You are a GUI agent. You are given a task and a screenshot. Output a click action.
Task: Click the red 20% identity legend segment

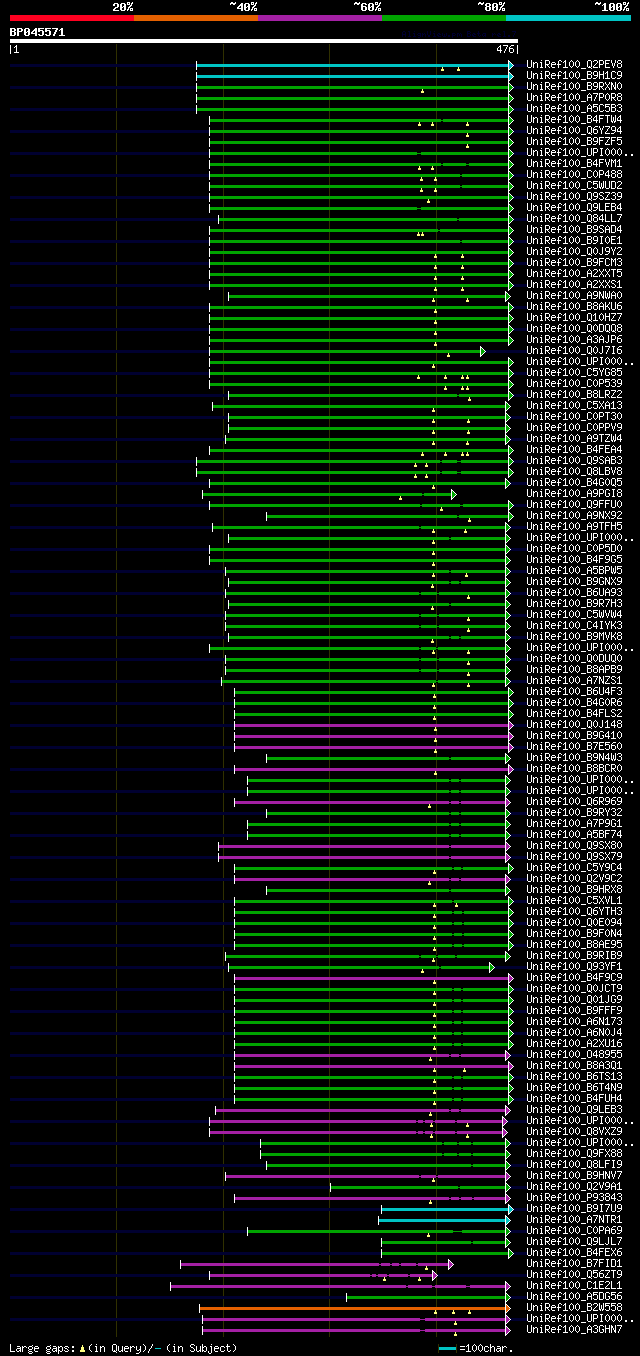tap(71, 18)
